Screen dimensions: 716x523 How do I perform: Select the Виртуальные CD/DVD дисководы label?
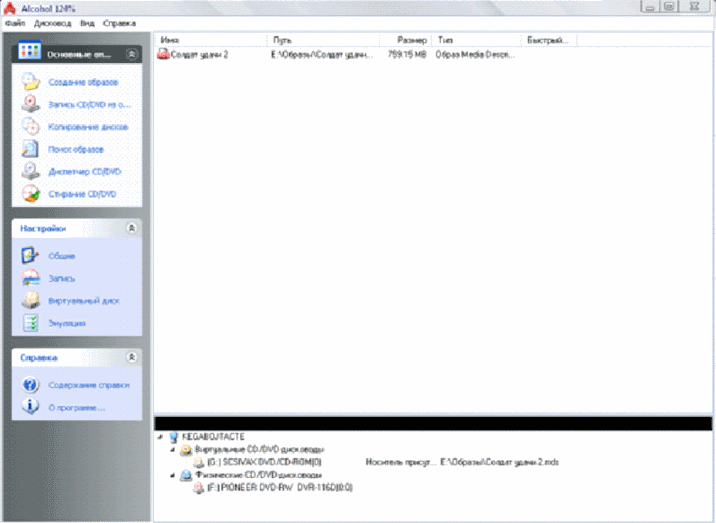point(259,450)
